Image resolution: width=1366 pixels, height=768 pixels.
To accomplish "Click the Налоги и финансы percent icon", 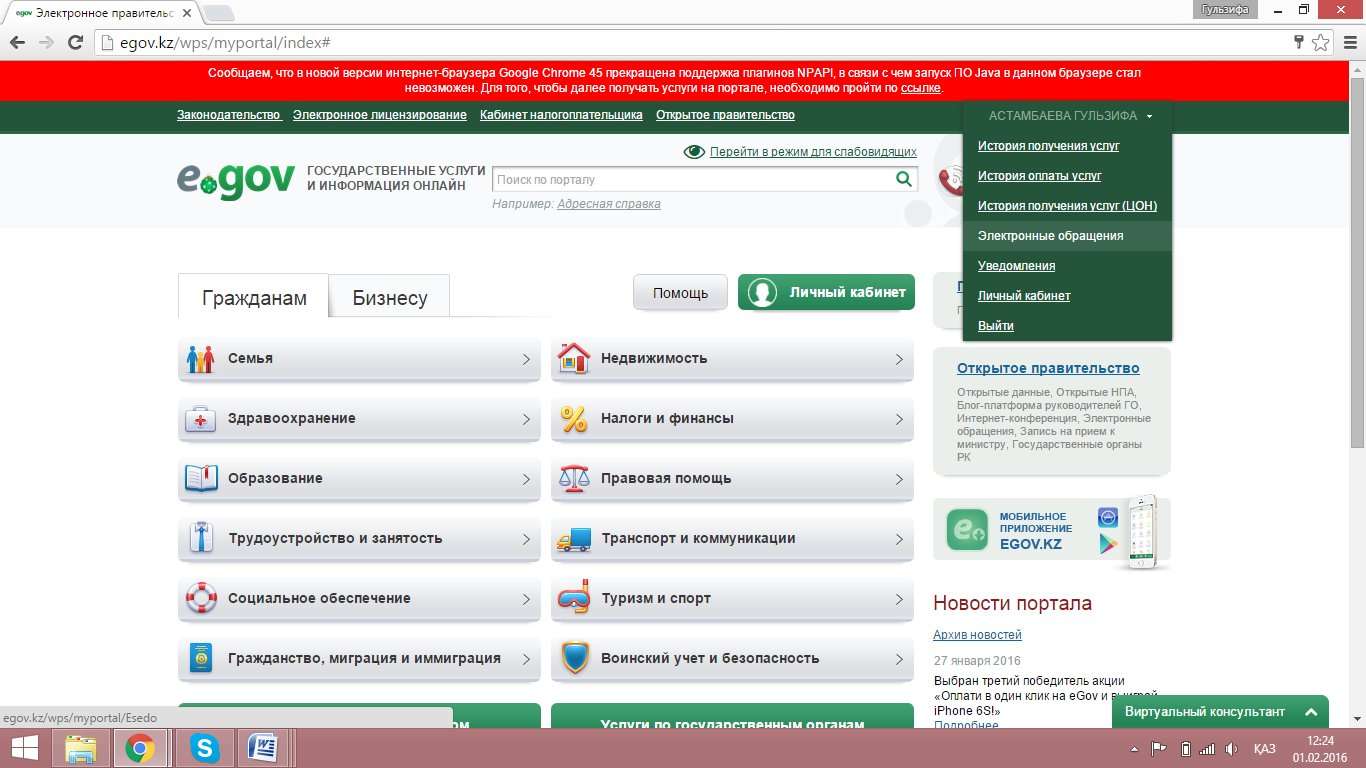I will [x=574, y=419].
